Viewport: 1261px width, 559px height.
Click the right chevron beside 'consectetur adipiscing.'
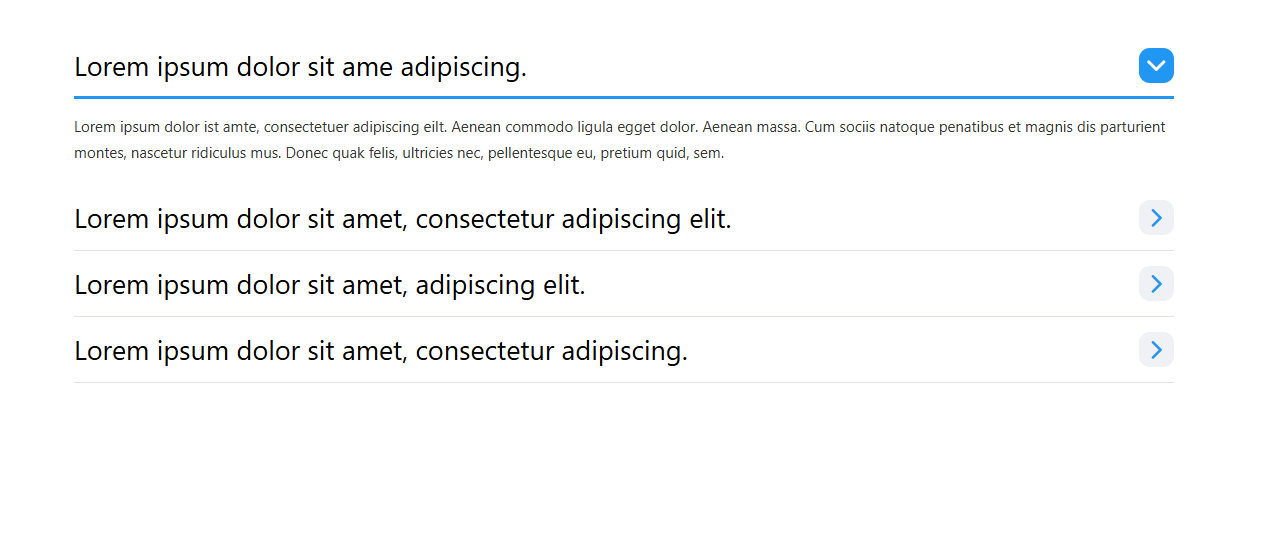[1156, 350]
